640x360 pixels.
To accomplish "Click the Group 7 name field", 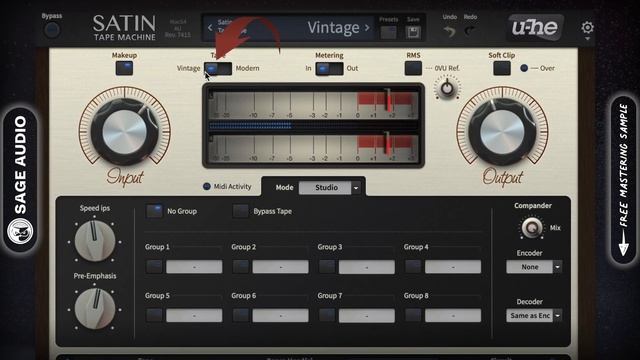I will pyautogui.click(x=367, y=315).
